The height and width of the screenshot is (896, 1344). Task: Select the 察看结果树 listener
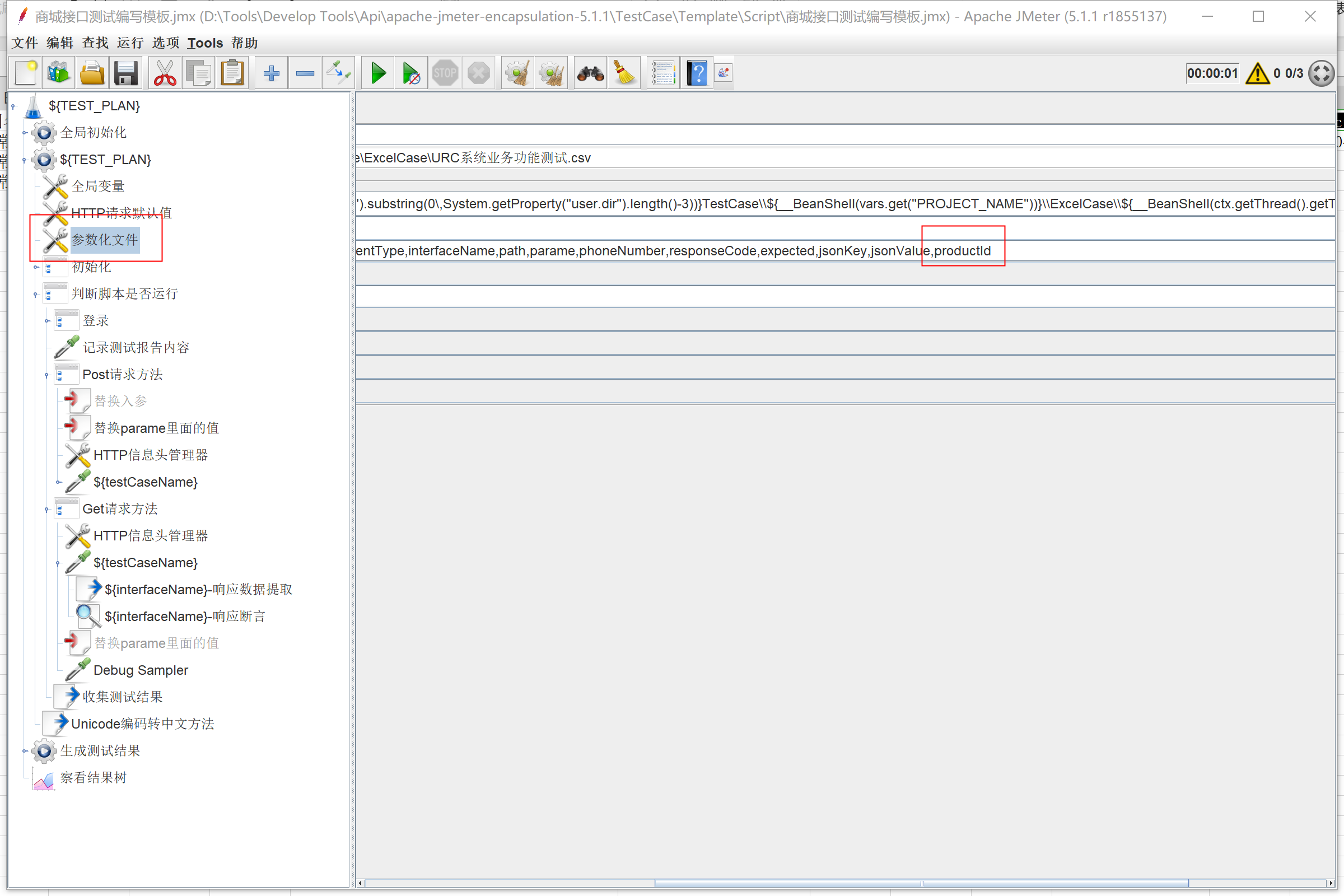(93, 778)
